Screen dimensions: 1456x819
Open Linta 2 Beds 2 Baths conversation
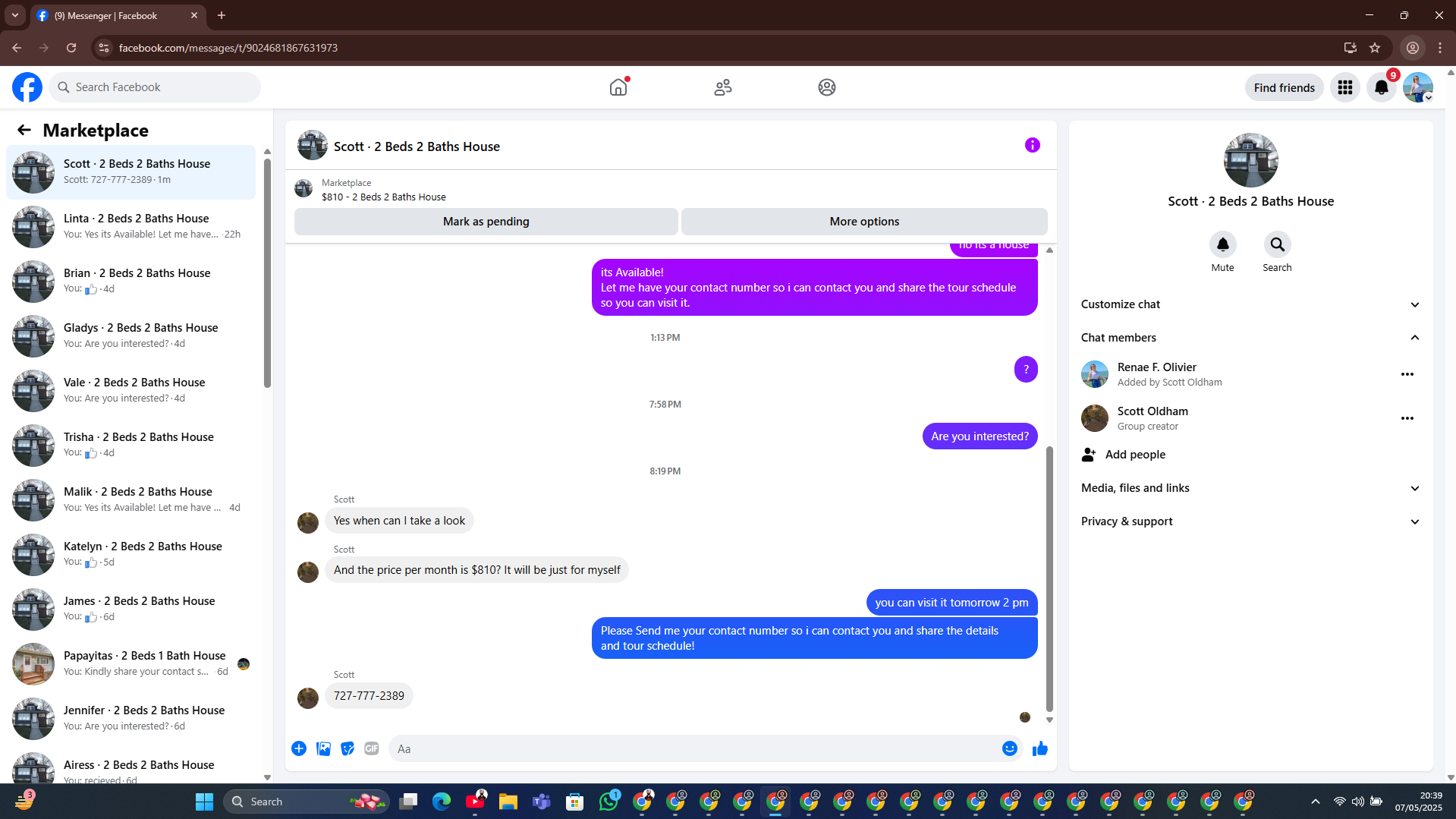tap(131, 226)
